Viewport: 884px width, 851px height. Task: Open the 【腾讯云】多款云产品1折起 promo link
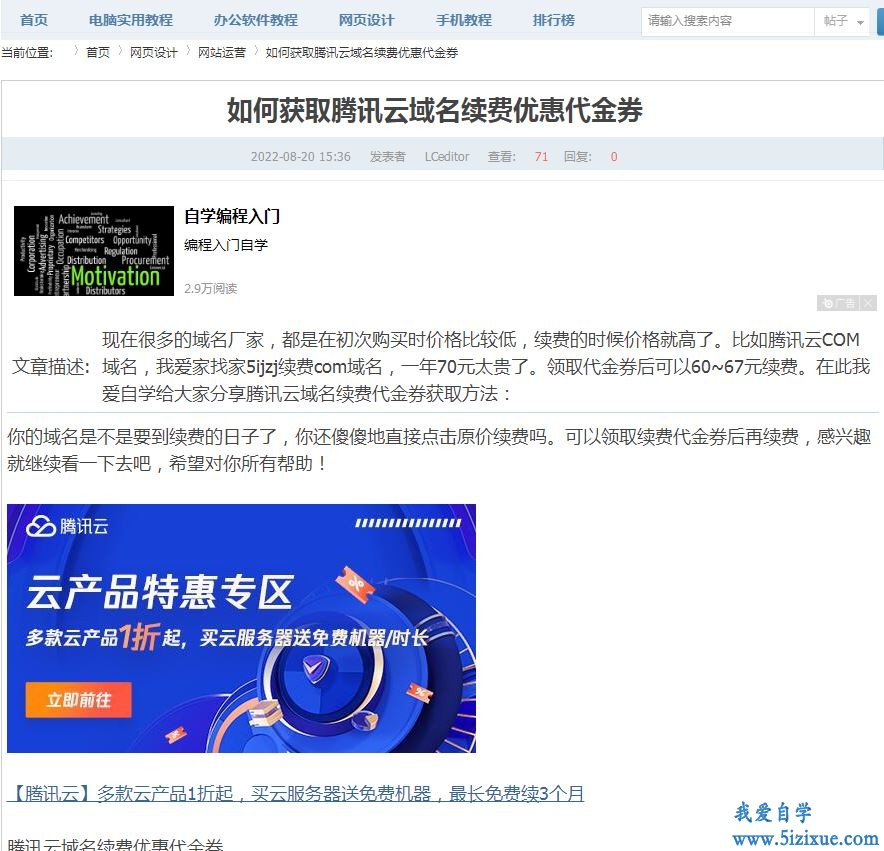296,793
